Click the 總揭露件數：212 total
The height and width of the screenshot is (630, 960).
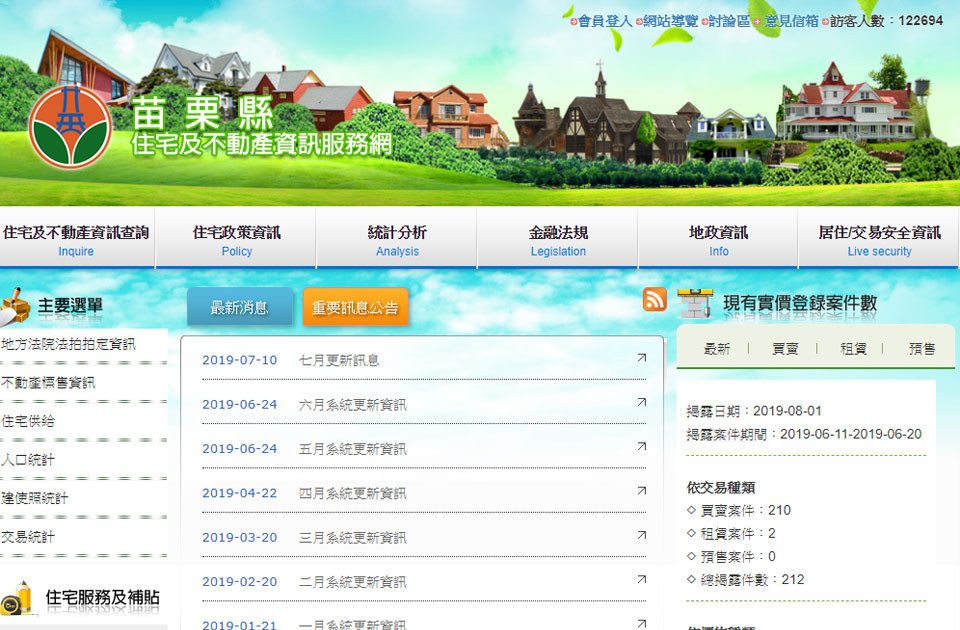pos(752,579)
